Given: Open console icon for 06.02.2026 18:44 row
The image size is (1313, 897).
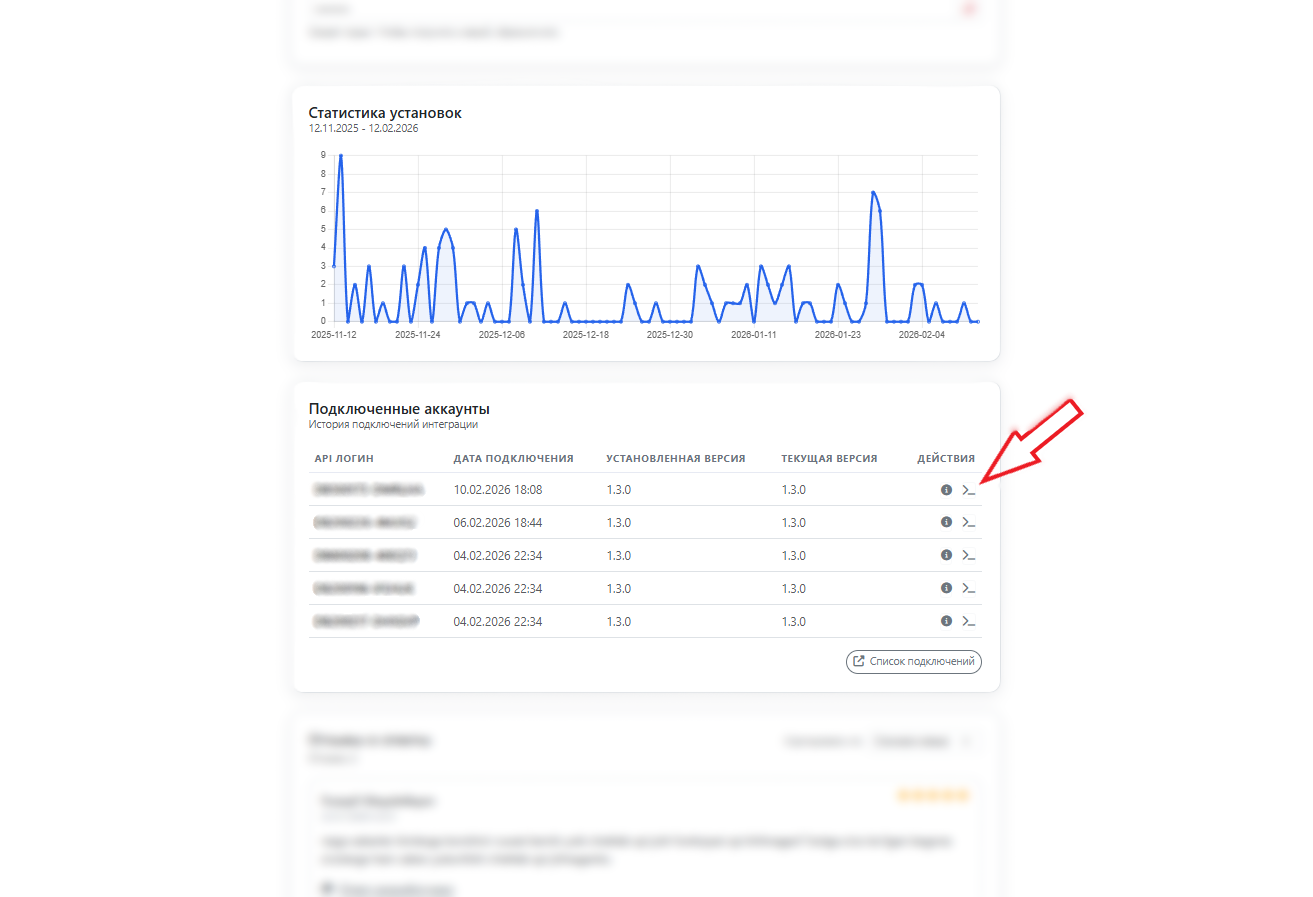Looking at the screenshot, I should [968, 522].
